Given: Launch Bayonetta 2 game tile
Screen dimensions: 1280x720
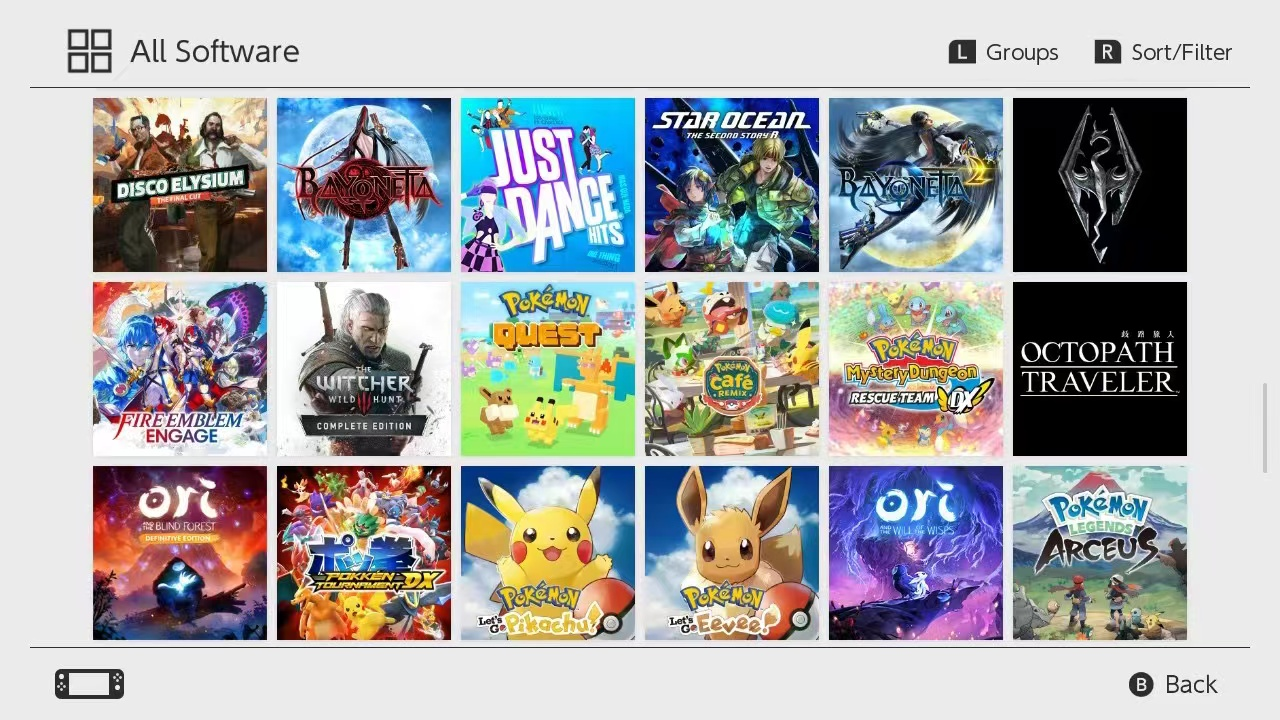Looking at the screenshot, I should pos(916,185).
